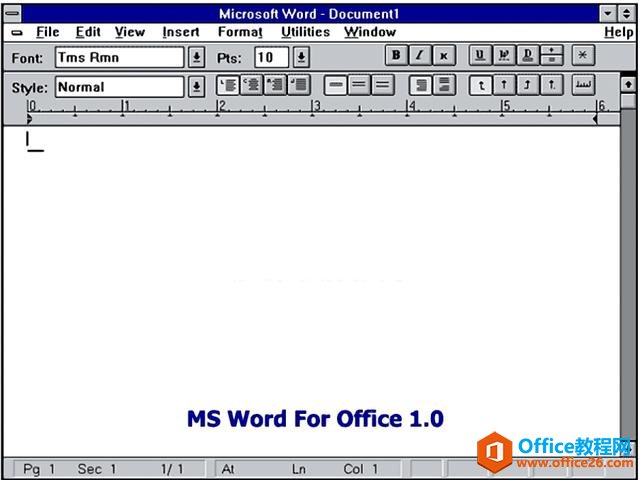Image resolution: width=640 pixels, height=480 pixels.
Task: Click the 'Sec 1' status entry
Action: tap(97, 469)
